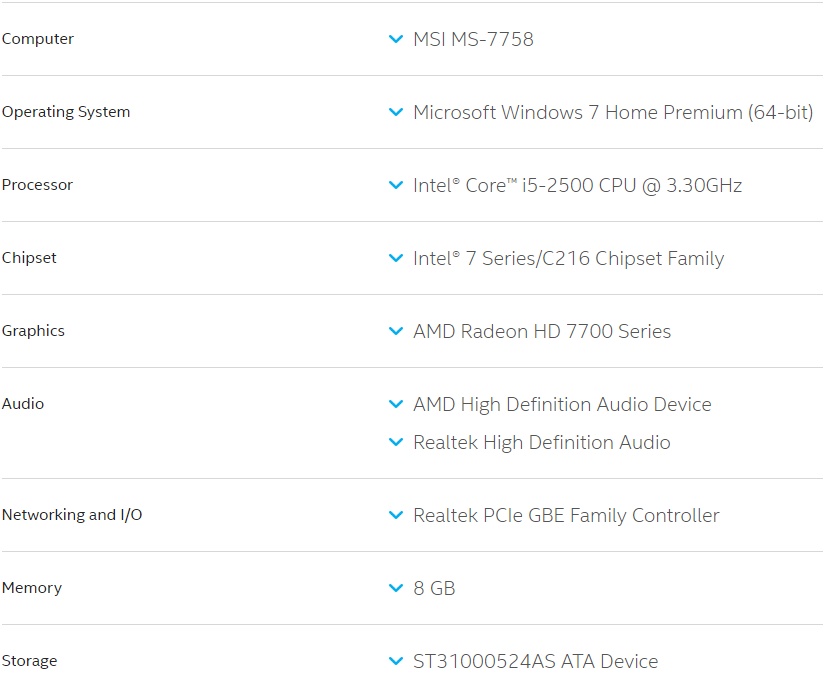This screenshot has width=823, height=695.
Task: Expand the Windows 7 Home Premium entry
Action: (x=396, y=112)
